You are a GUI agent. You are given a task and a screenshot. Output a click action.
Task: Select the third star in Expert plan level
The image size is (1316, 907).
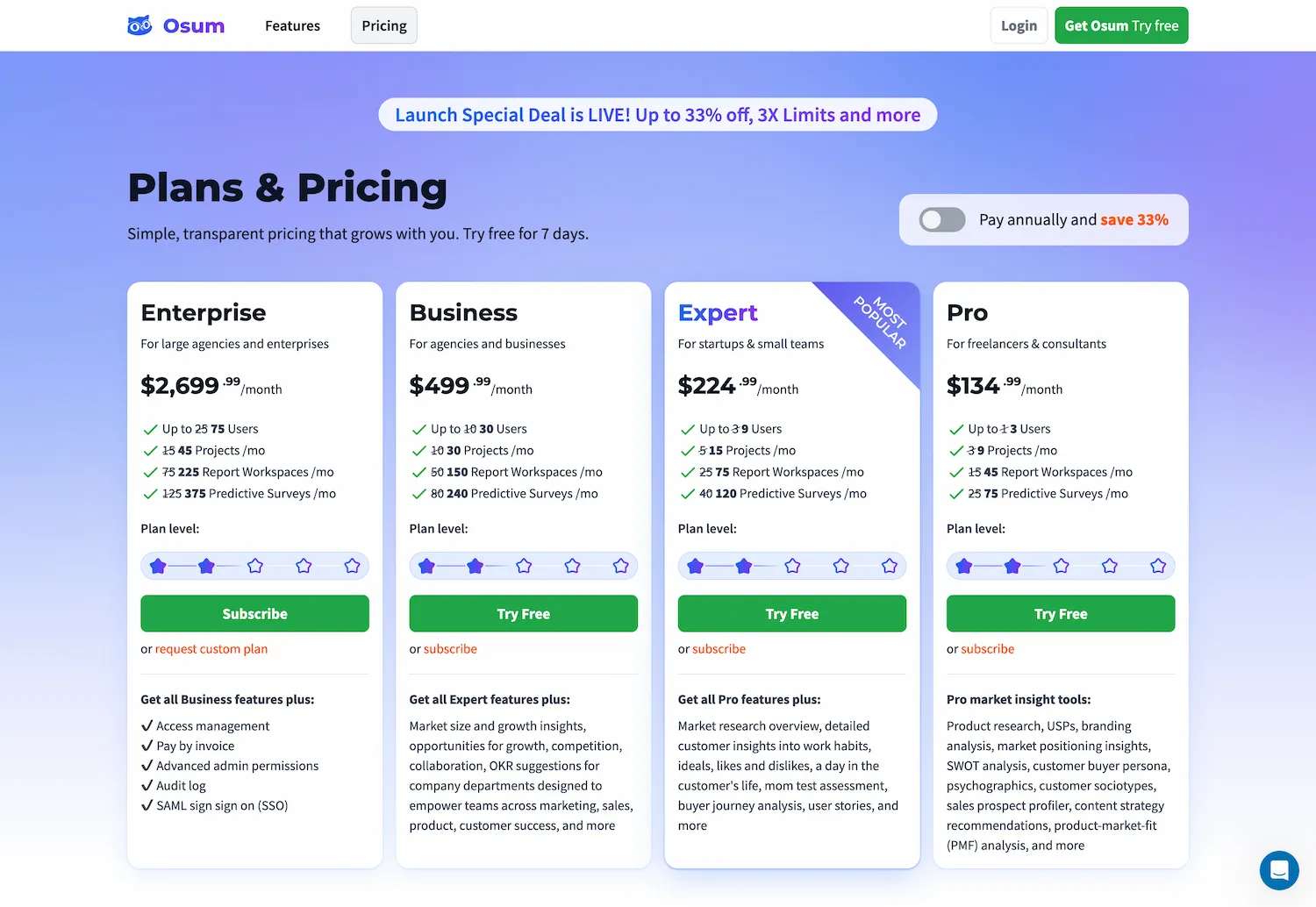792,566
